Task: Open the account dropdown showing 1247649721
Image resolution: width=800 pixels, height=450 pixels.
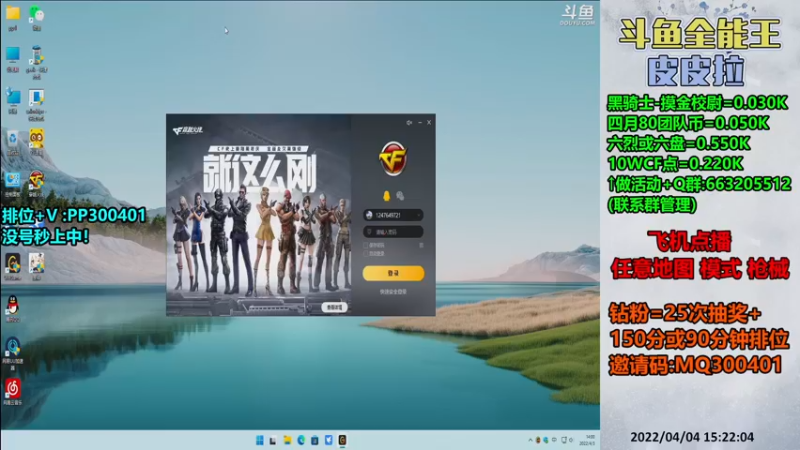Action: [419, 215]
